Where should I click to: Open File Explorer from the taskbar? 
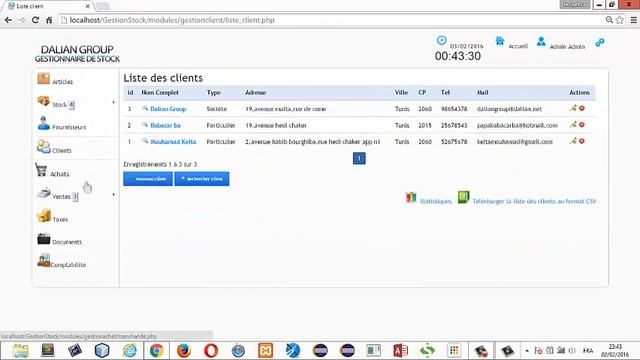[x=20, y=351]
